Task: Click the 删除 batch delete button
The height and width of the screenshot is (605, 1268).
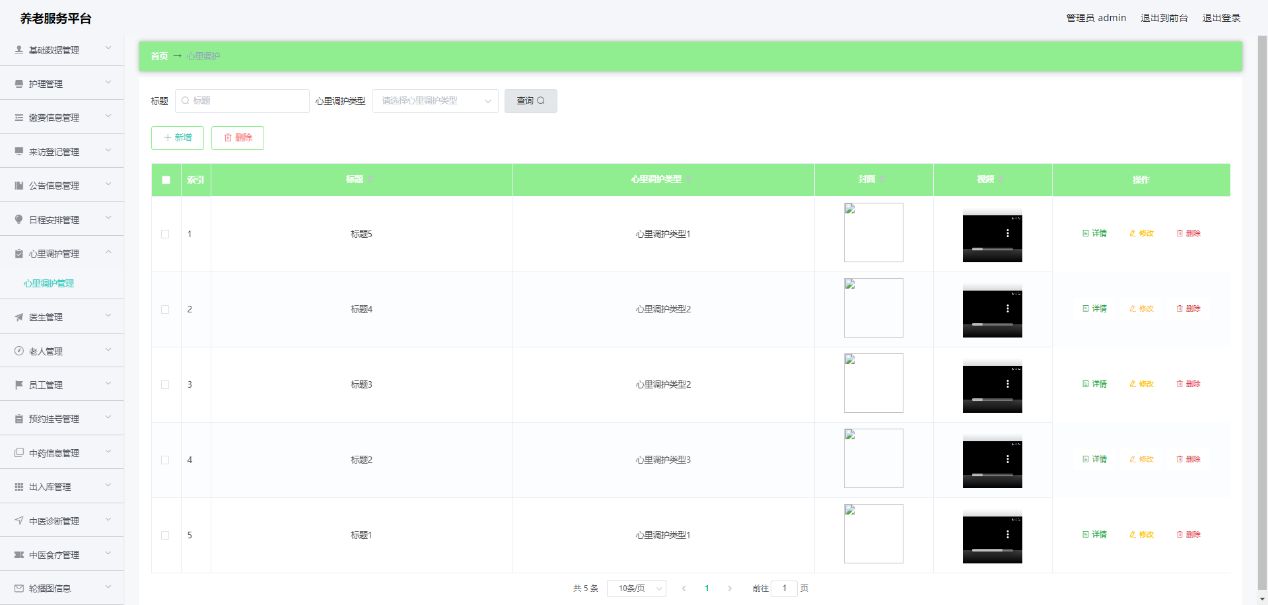Action: point(238,138)
